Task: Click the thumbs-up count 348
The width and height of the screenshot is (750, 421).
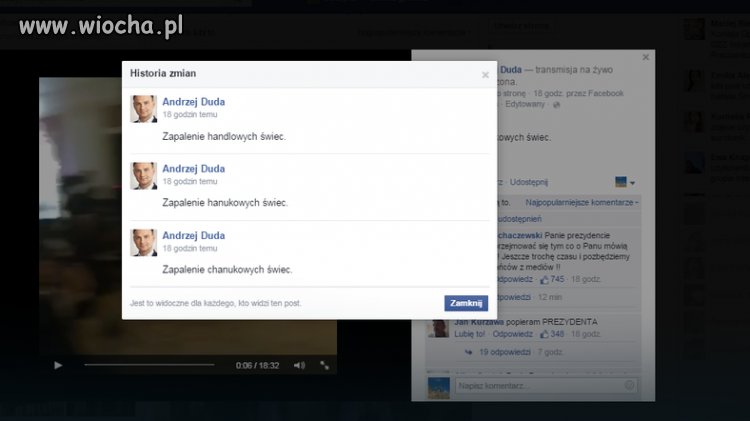Action: (x=552, y=334)
